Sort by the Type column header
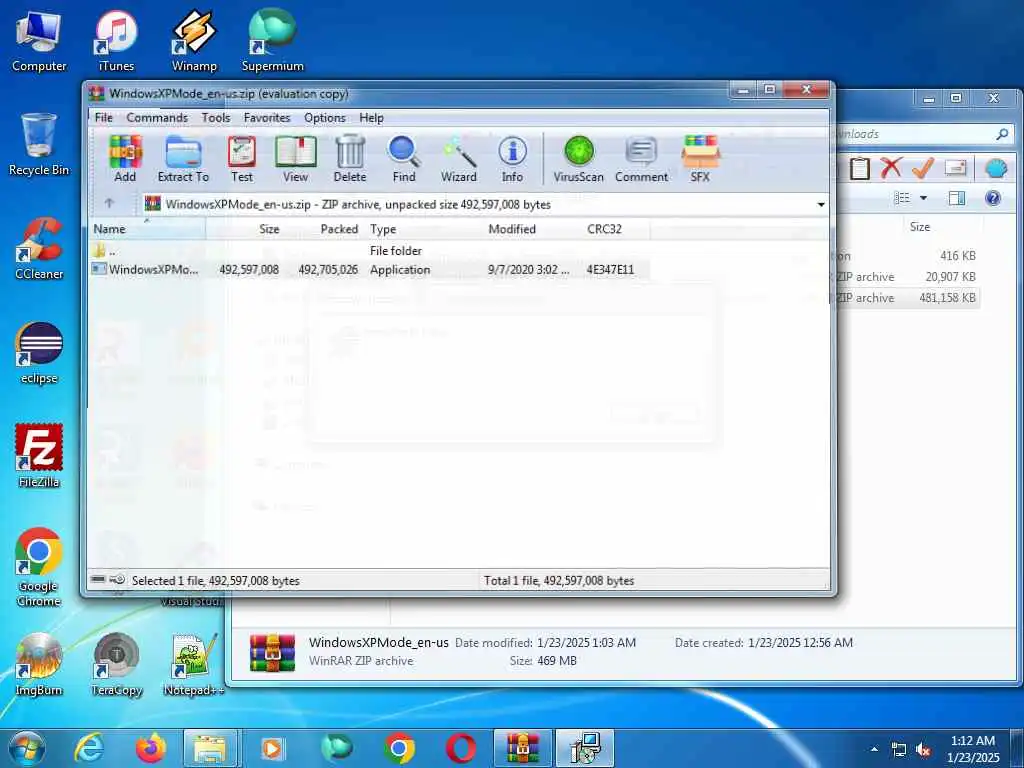Screen dimensions: 1024x768 (x=423, y=229)
